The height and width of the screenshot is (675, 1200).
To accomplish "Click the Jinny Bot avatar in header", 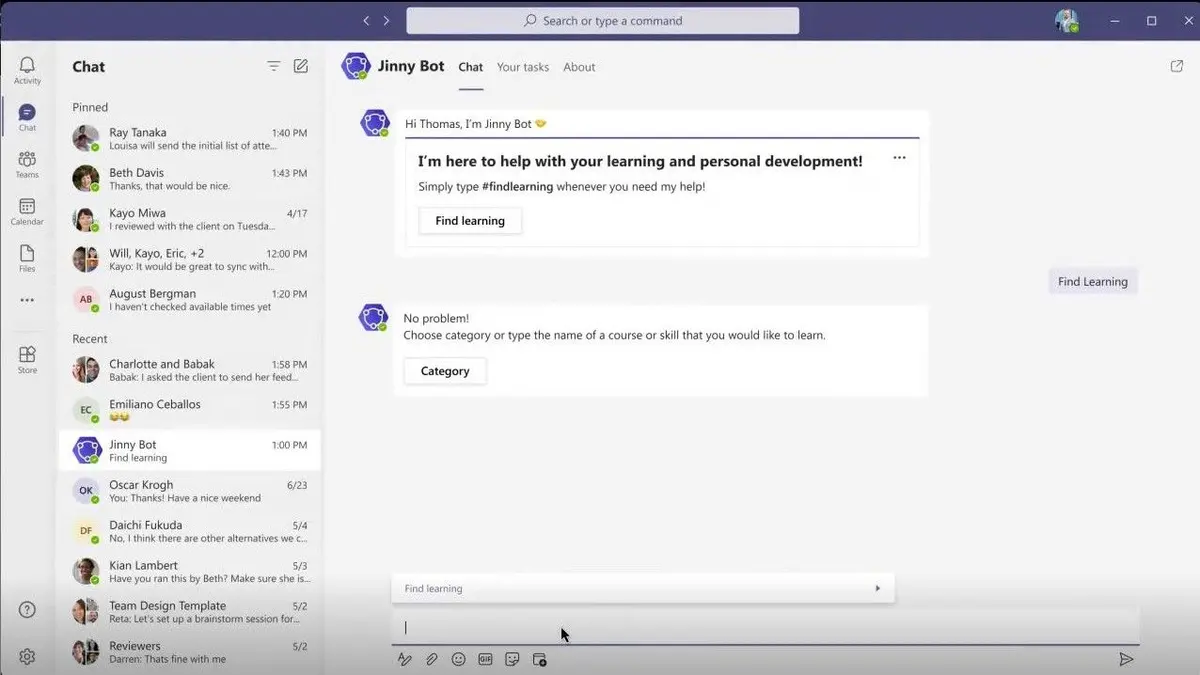I will (x=355, y=66).
